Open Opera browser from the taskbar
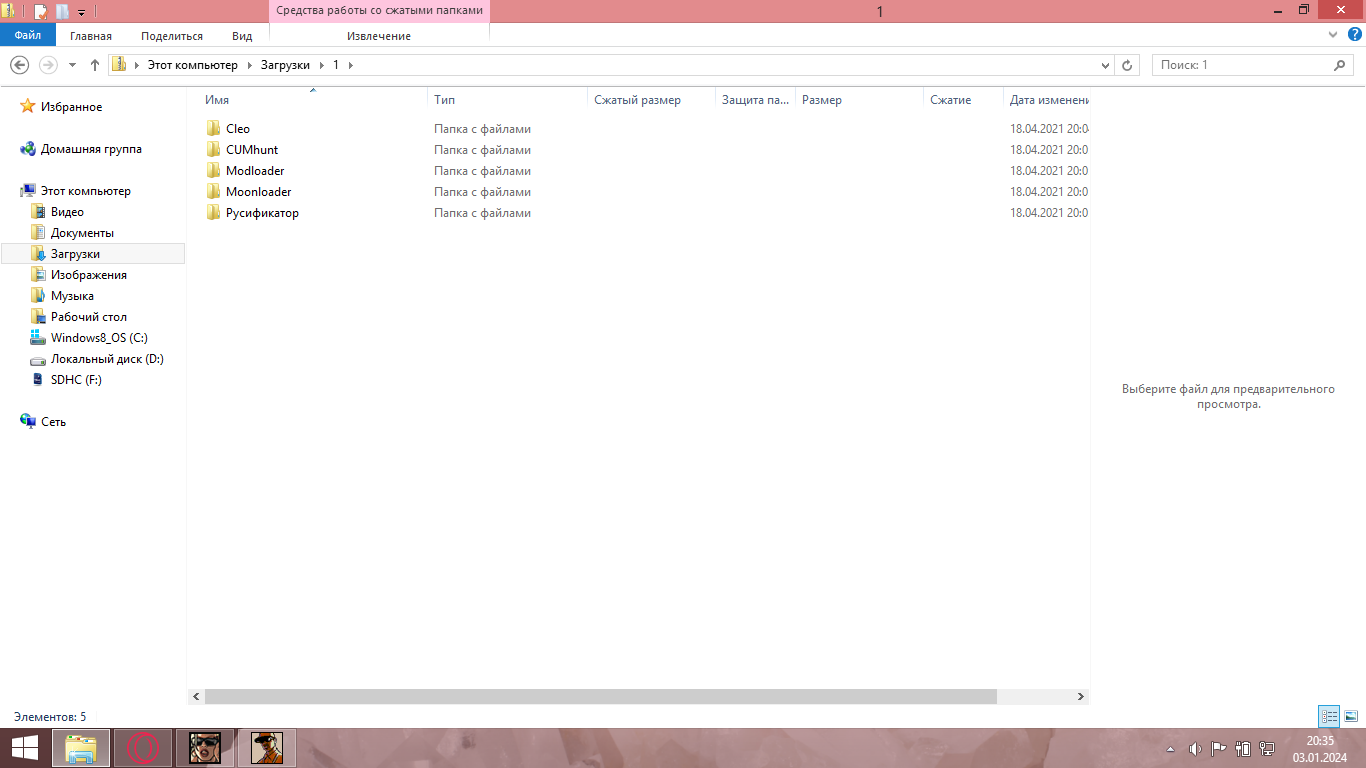The image size is (1366, 768). [144, 747]
